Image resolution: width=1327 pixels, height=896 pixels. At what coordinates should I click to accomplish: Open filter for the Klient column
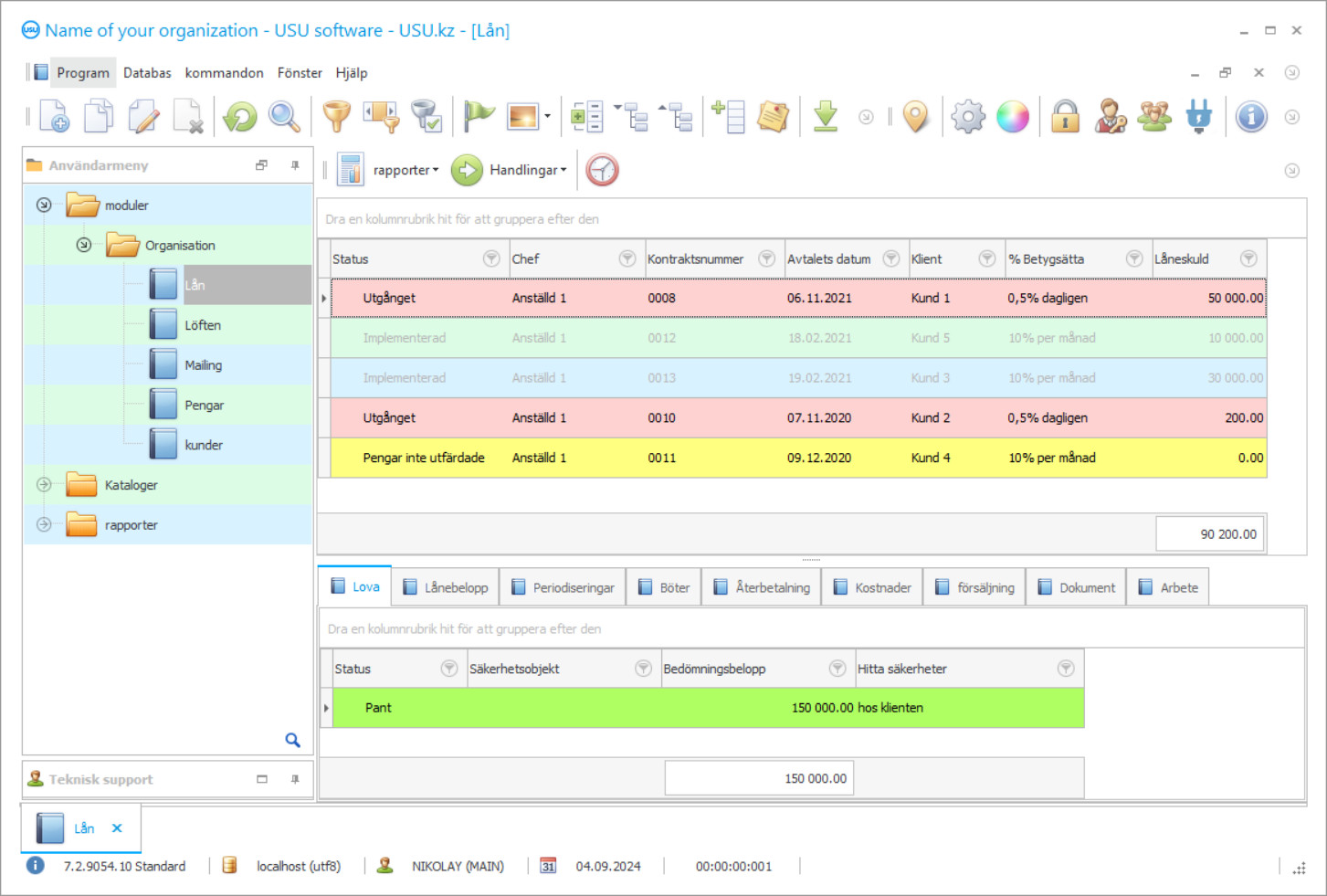click(987, 258)
